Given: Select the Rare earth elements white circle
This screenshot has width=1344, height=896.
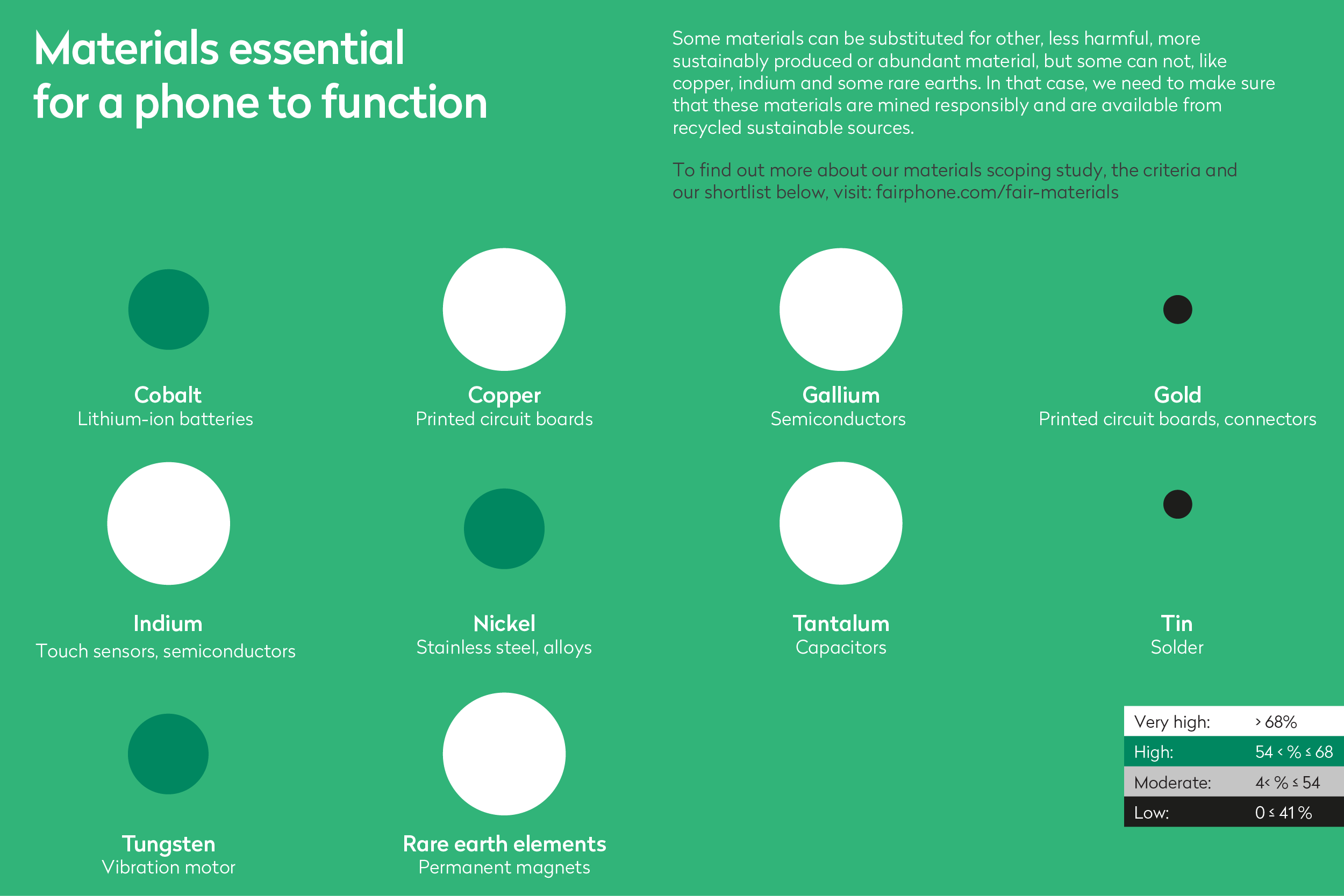Looking at the screenshot, I should click(x=504, y=754).
